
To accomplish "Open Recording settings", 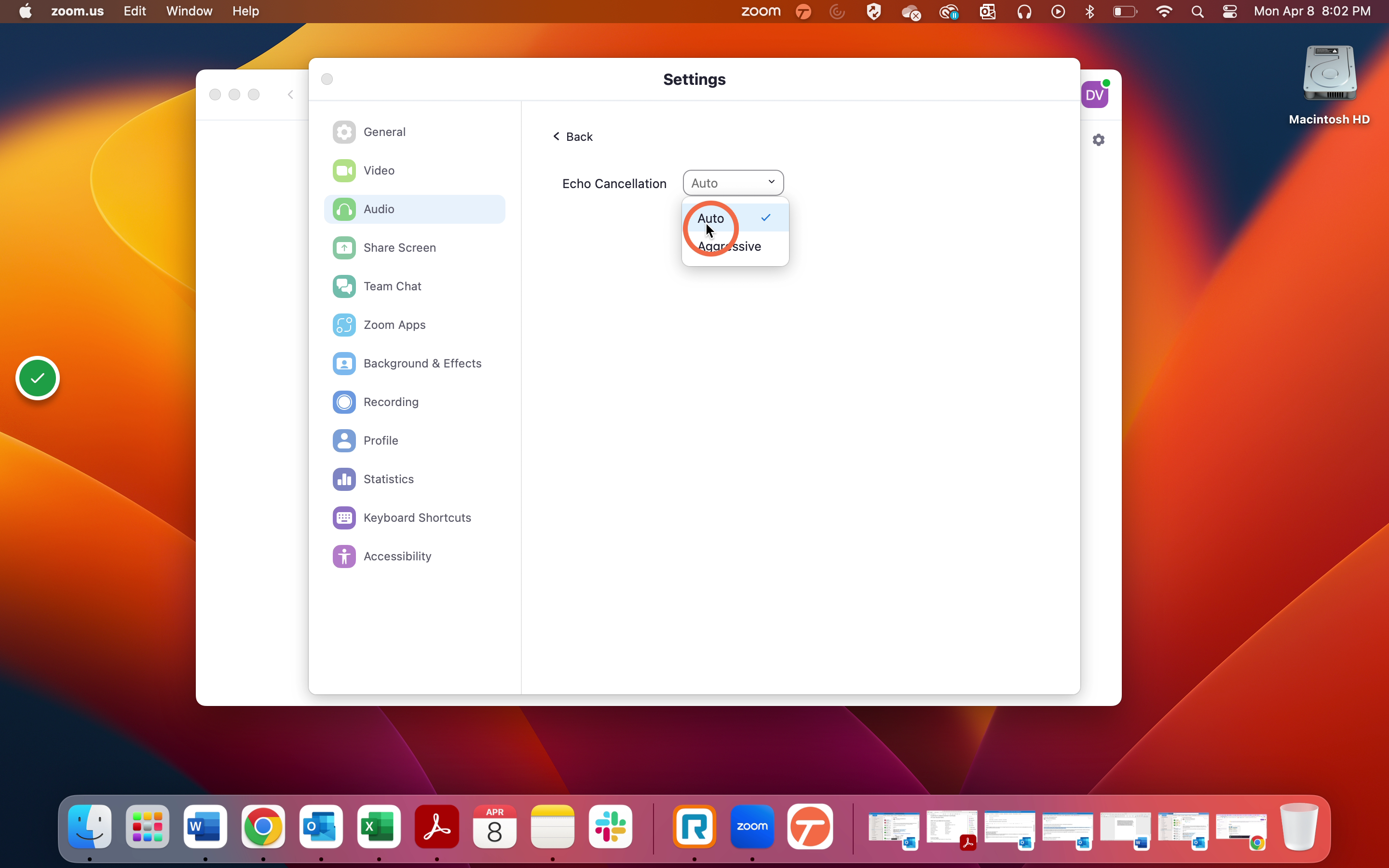I will point(414,402).
